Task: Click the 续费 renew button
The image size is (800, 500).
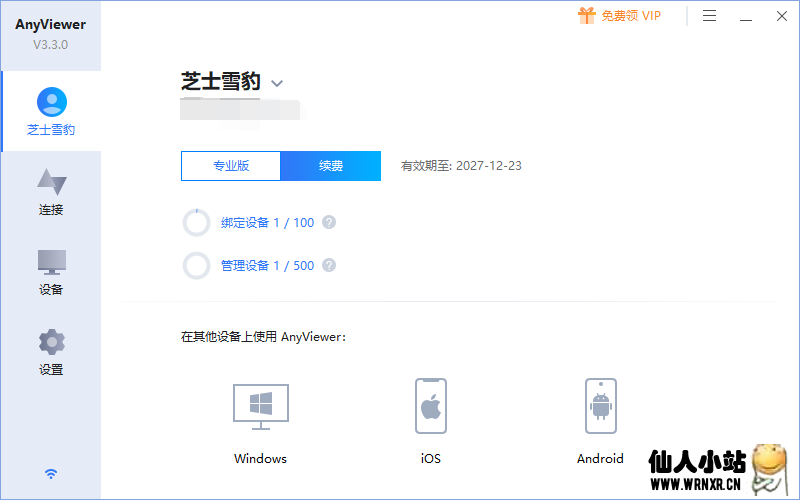Action: pos(331,166)
